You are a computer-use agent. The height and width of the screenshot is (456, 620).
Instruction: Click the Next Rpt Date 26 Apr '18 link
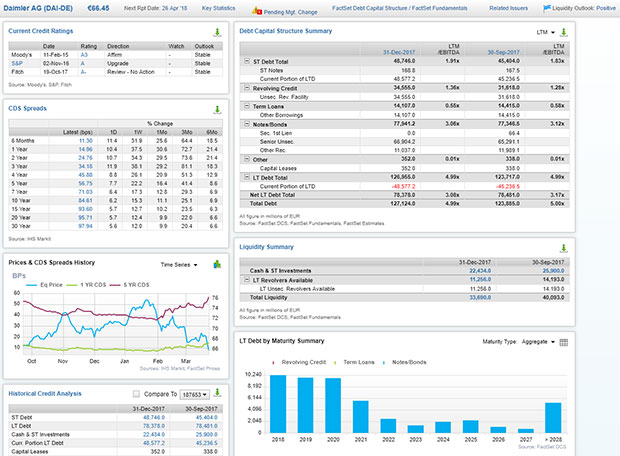pyautogui.click(x=174, y=8)
